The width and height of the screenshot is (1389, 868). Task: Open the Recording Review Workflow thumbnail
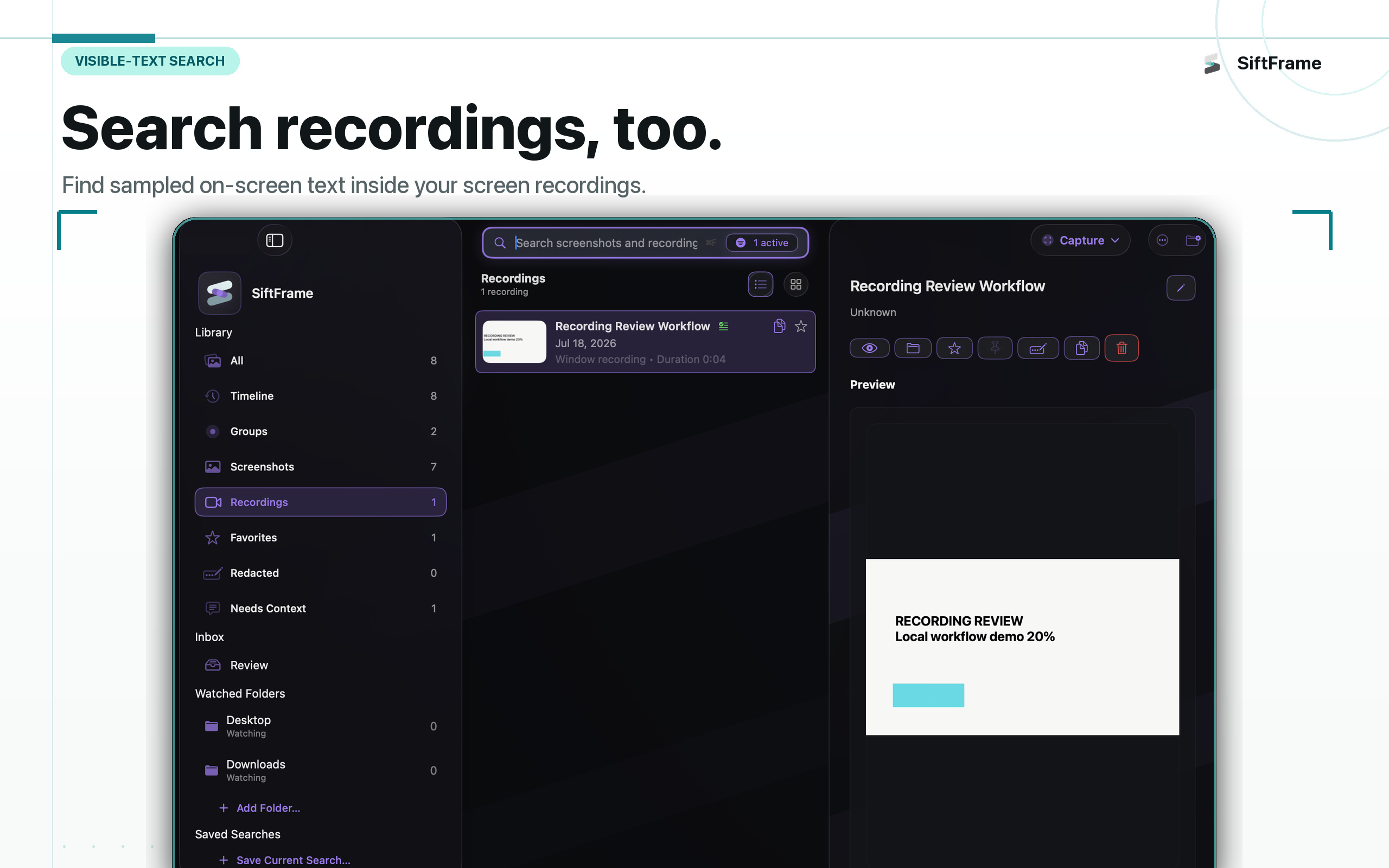point(514,342)
